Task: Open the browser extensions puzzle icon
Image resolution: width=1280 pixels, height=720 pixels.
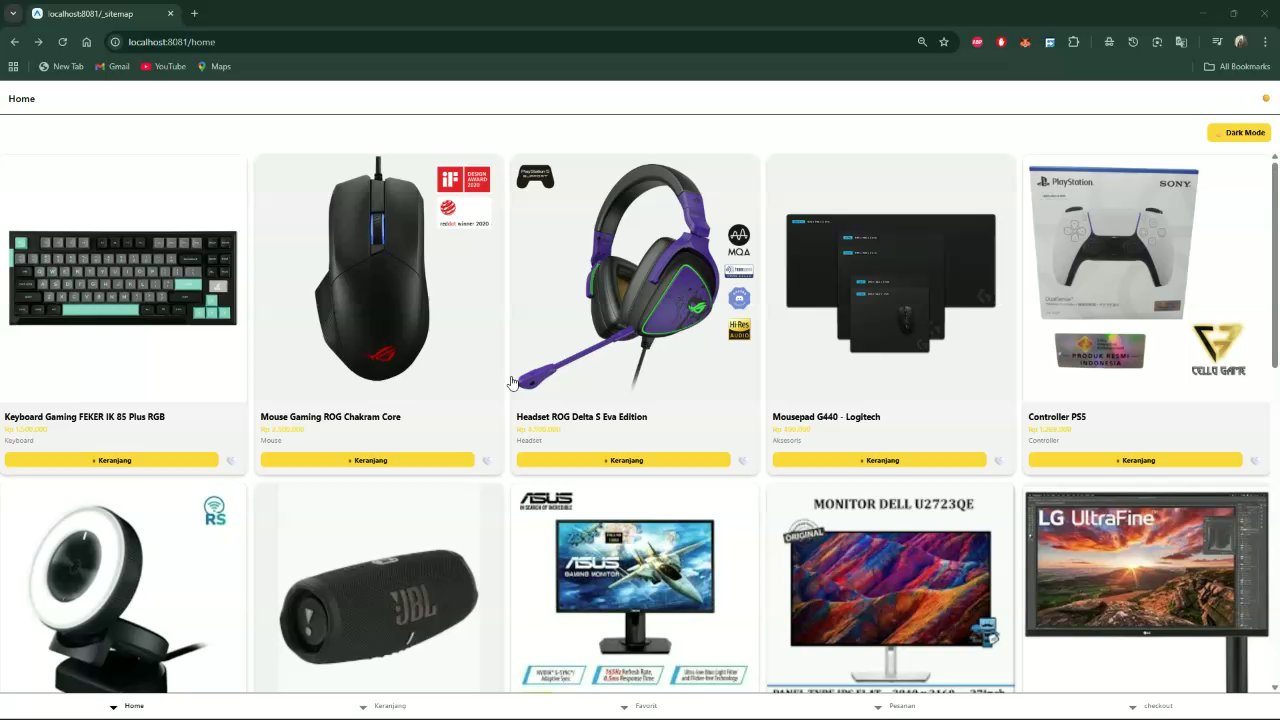Action: coord(1073,42)
